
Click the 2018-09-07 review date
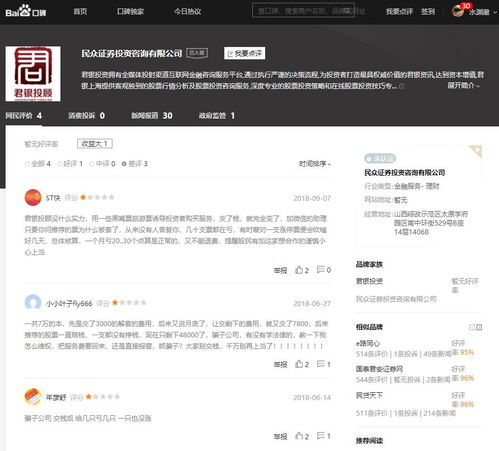tap(312, 198)
